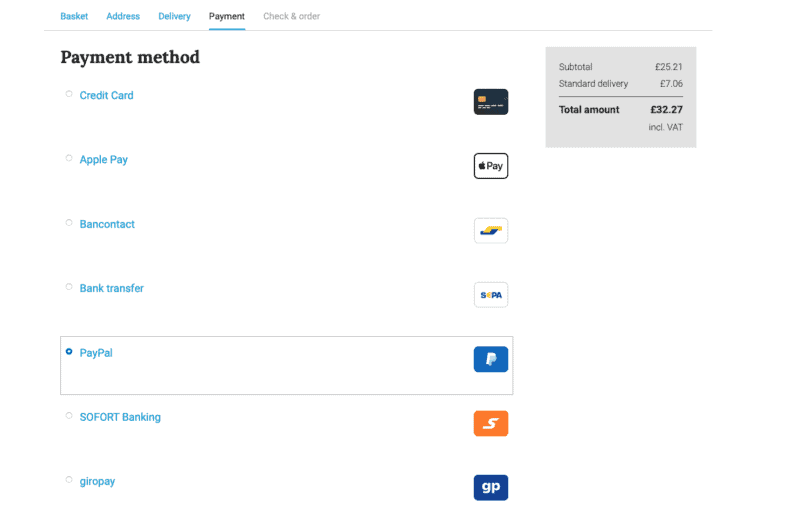Click the blue PayPal logo icon
This screenshot has height=521, width=800.
pos(491,359)
